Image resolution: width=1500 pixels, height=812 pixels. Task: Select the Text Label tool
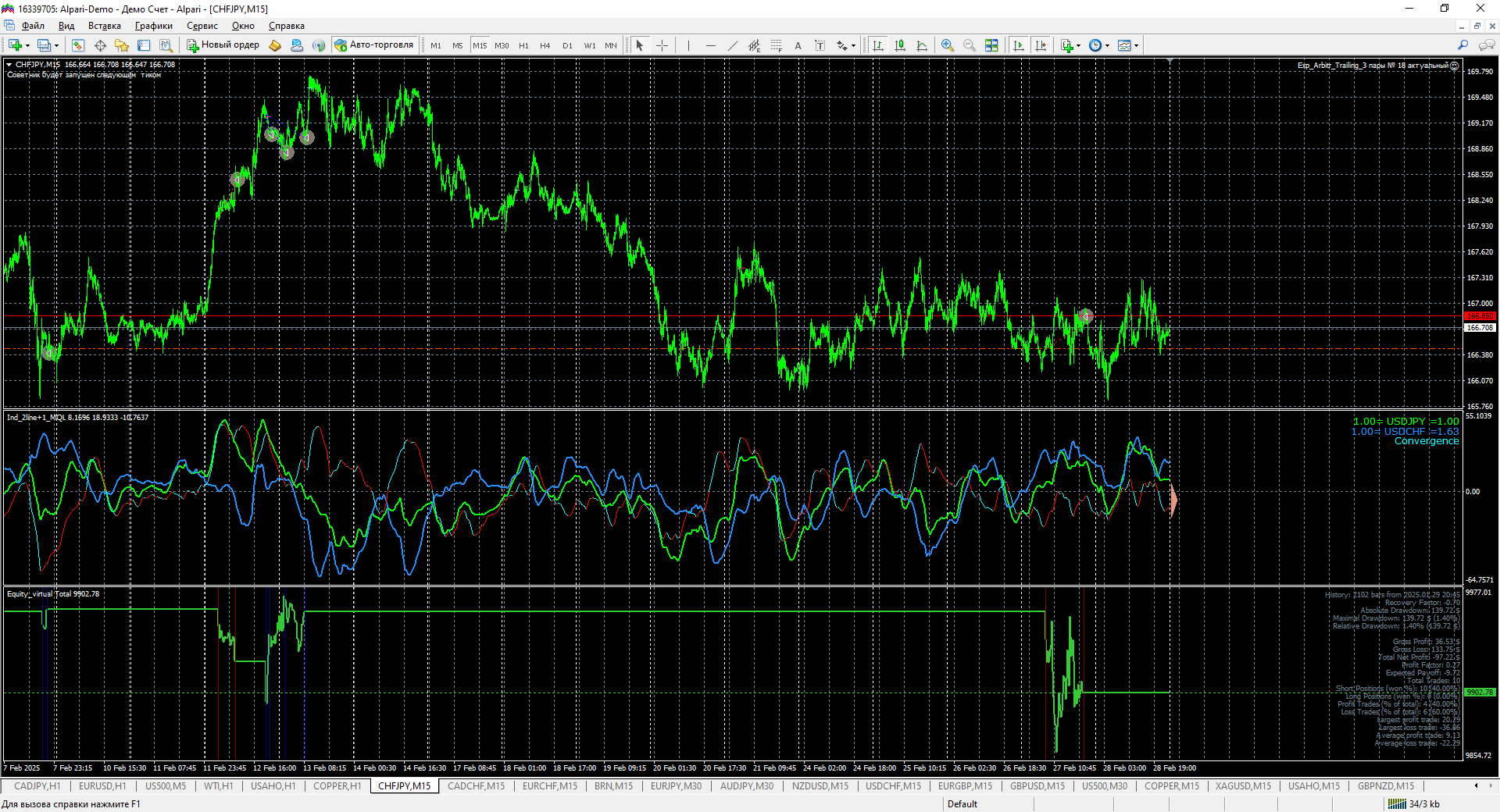820,45
